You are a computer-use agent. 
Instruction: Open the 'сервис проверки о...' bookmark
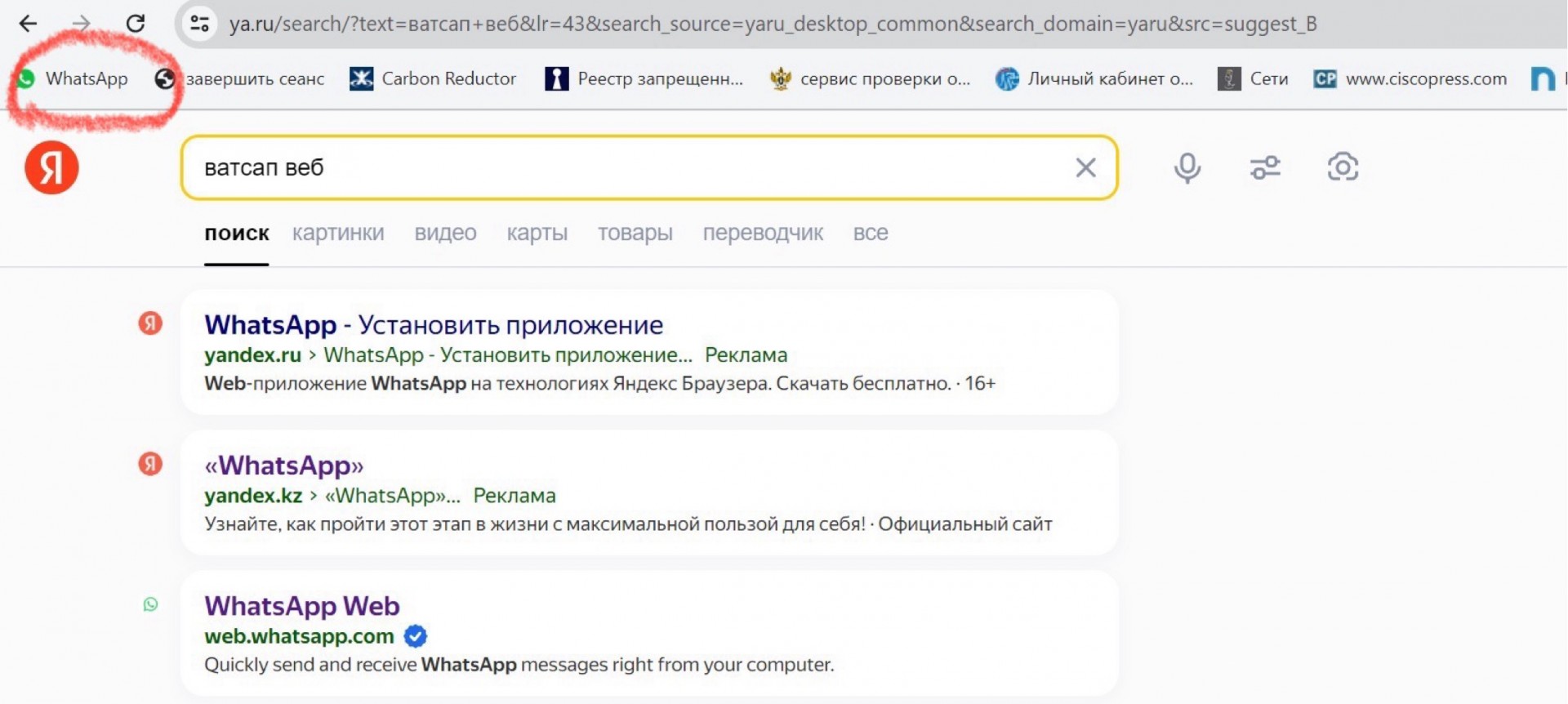click(x=870, y=78)
